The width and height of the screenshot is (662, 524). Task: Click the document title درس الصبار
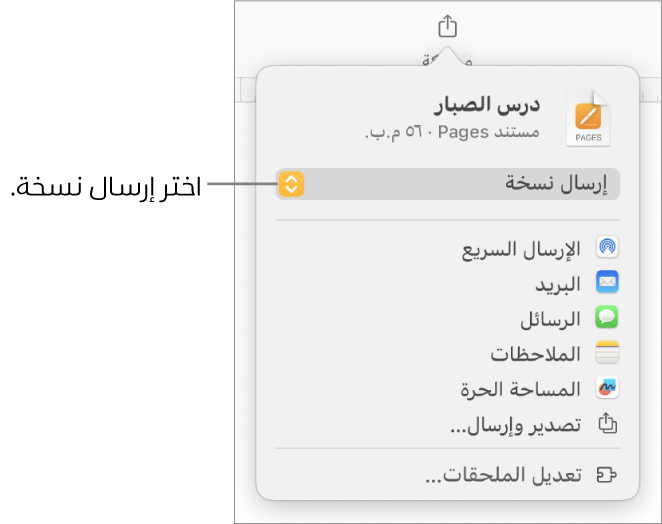491,106
